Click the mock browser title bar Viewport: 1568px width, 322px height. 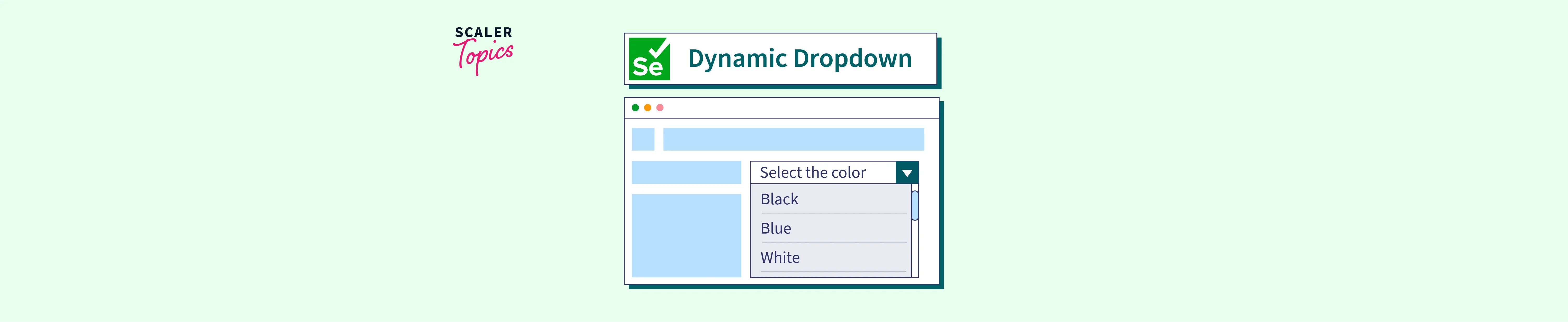pos(791,108)
